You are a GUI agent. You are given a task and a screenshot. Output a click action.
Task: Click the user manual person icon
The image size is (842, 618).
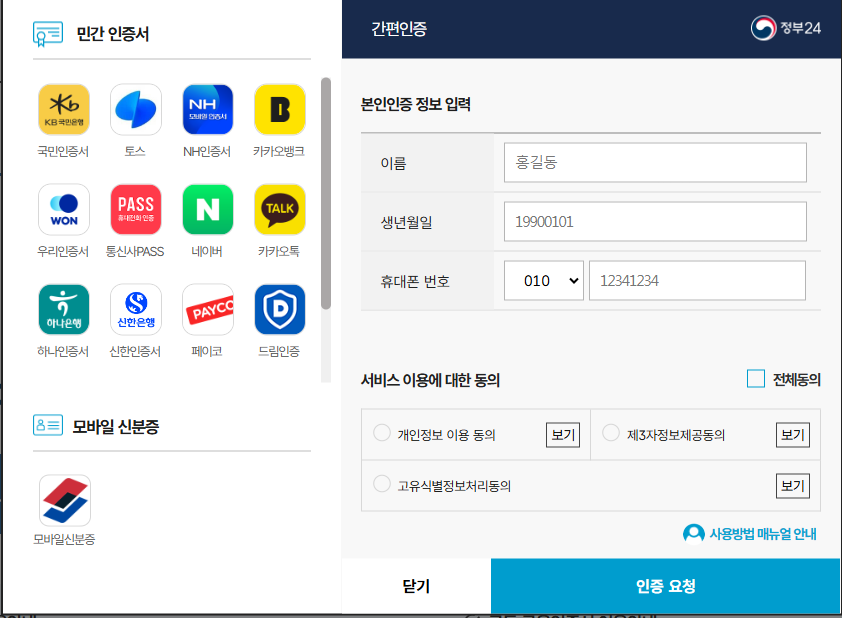click(693, 534)
